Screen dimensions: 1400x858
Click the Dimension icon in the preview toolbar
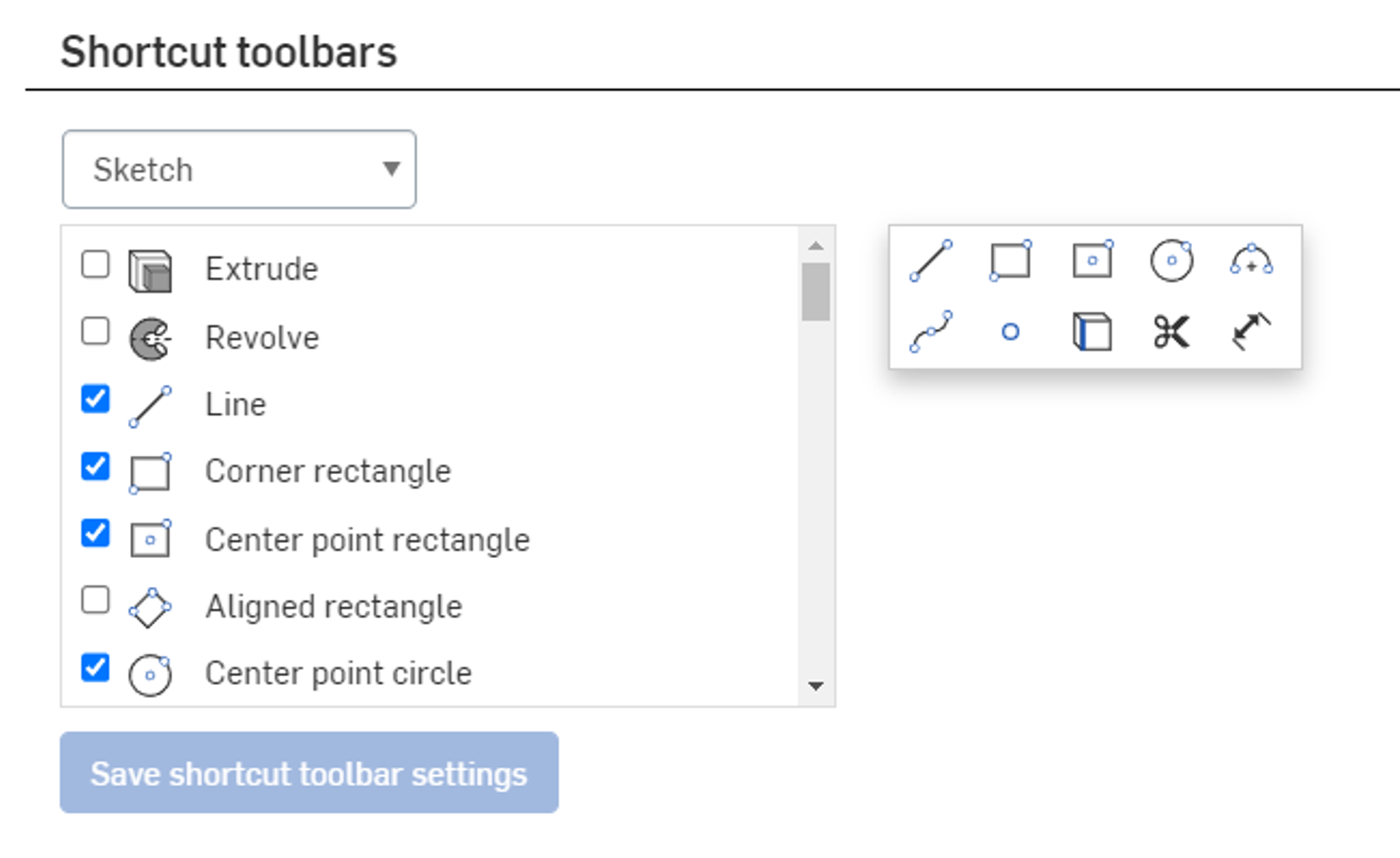pos(1251,332)
